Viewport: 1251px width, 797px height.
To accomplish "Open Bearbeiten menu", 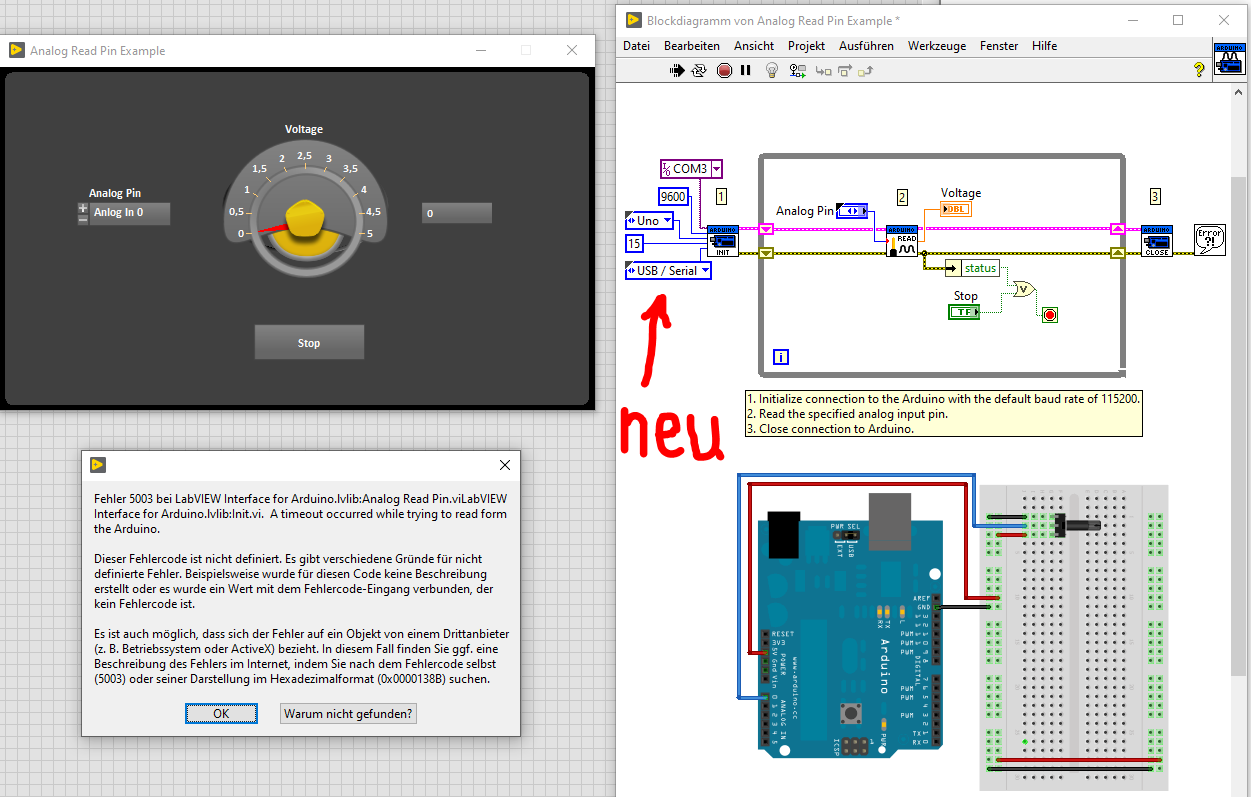I will (692, 46).
